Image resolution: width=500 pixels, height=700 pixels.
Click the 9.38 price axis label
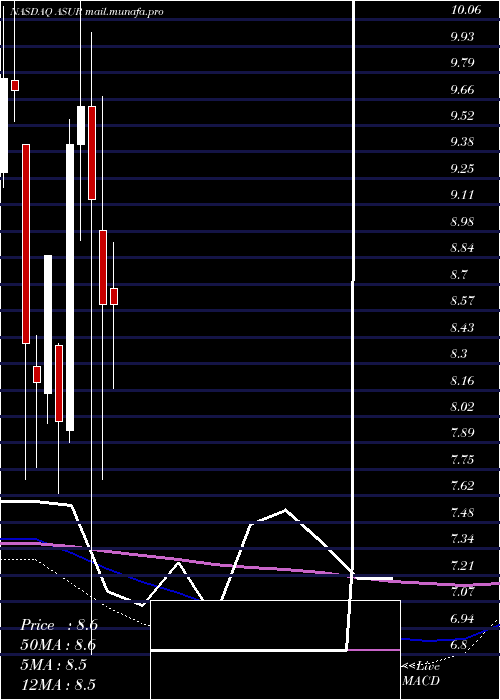[x=462, y=142]
